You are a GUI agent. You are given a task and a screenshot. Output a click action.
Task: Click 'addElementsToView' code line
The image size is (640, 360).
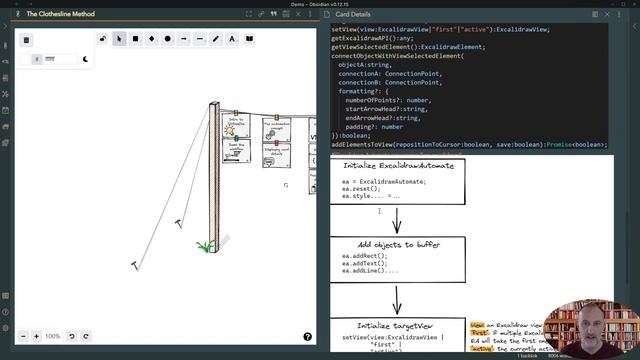pyautogui.click(x=469, y=144)
